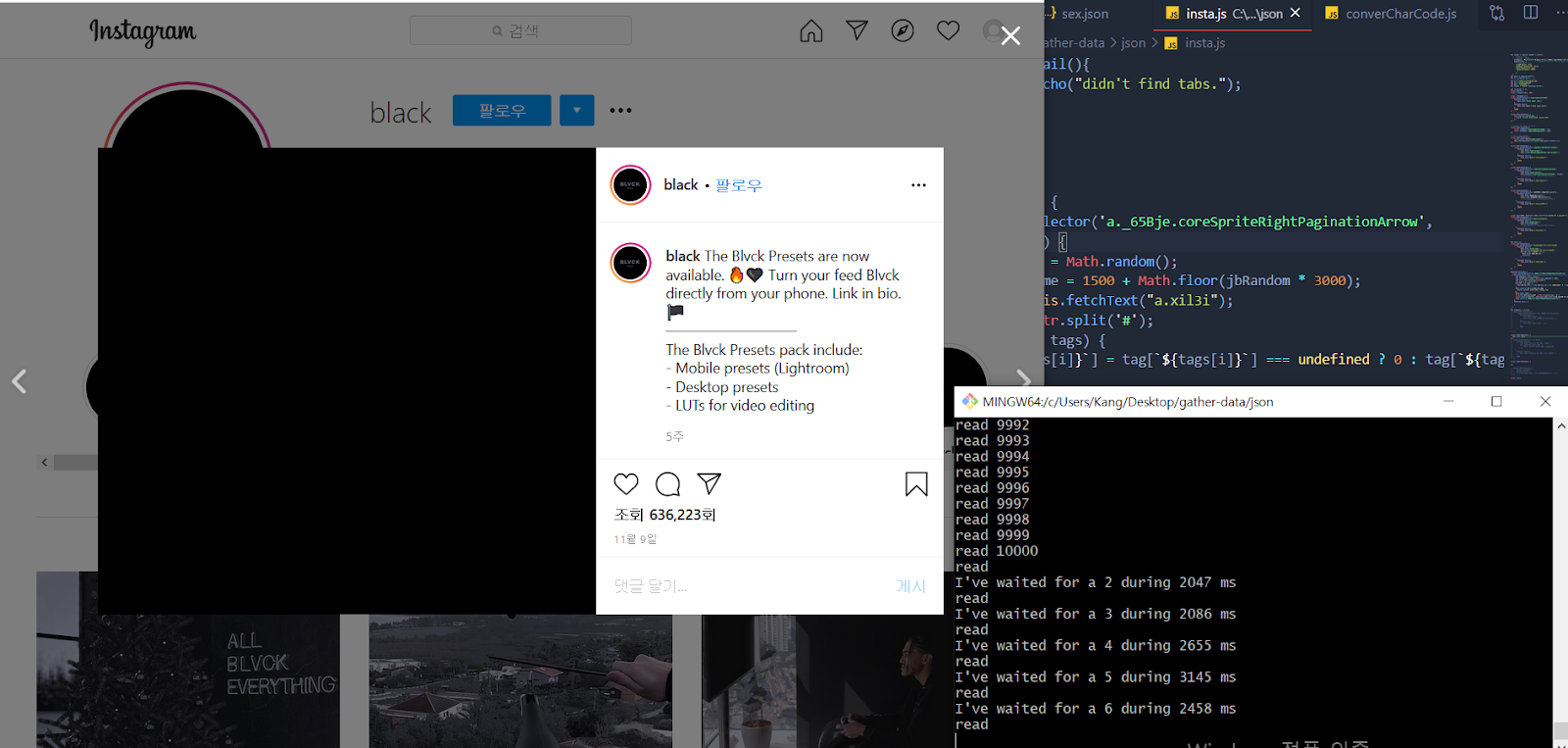Click the fetchText("a.xil3i") code line
1568x748 pixels.
[1138, 301]
